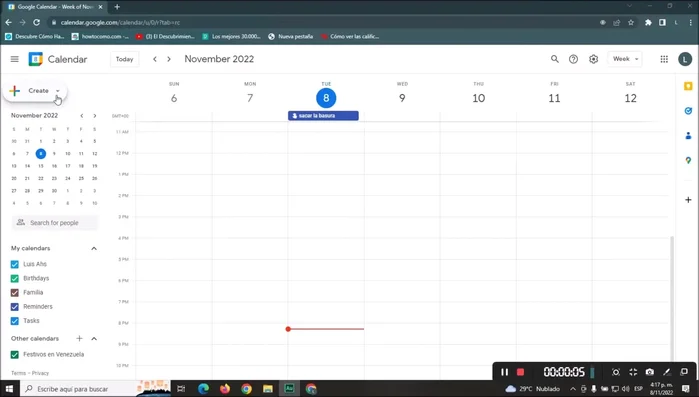Stop the screen recording

point(520,372)
